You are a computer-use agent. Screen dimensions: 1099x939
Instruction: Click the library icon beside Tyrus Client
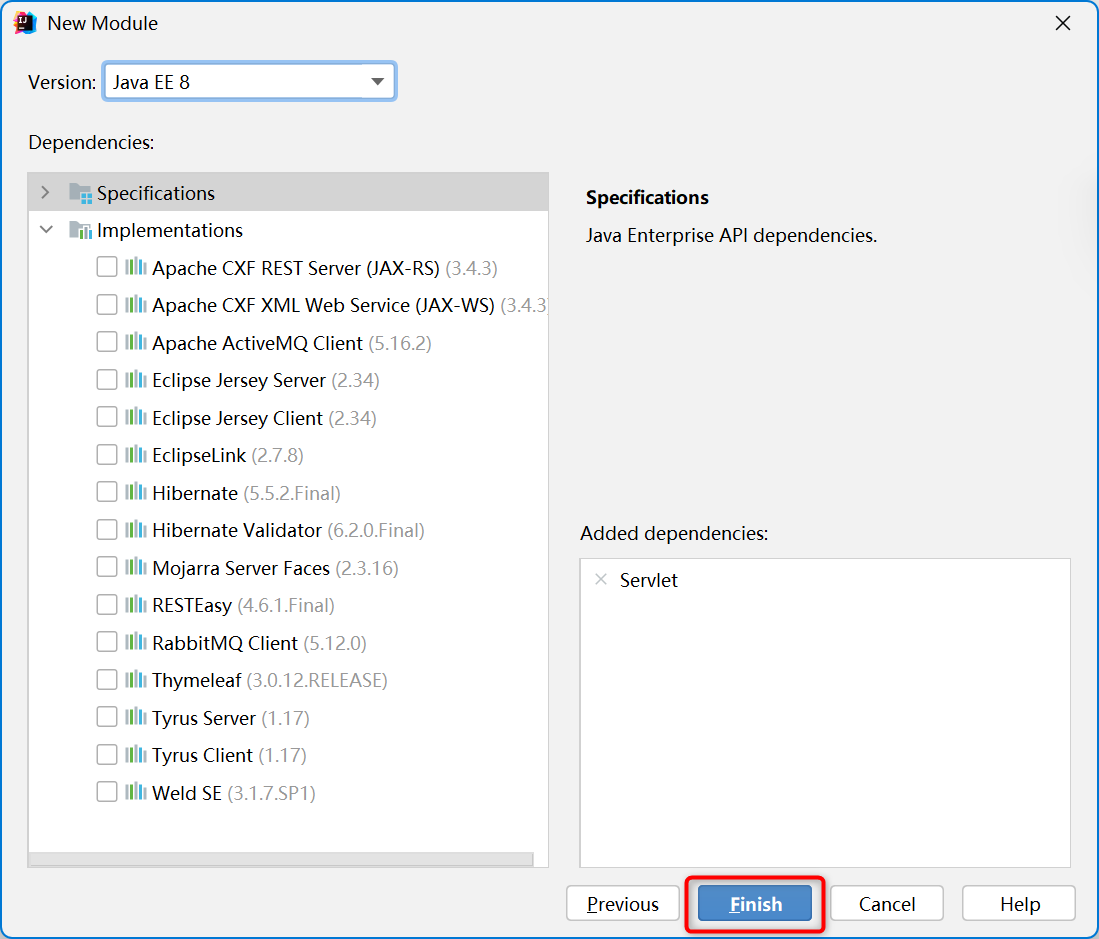[x=136, y=754]
